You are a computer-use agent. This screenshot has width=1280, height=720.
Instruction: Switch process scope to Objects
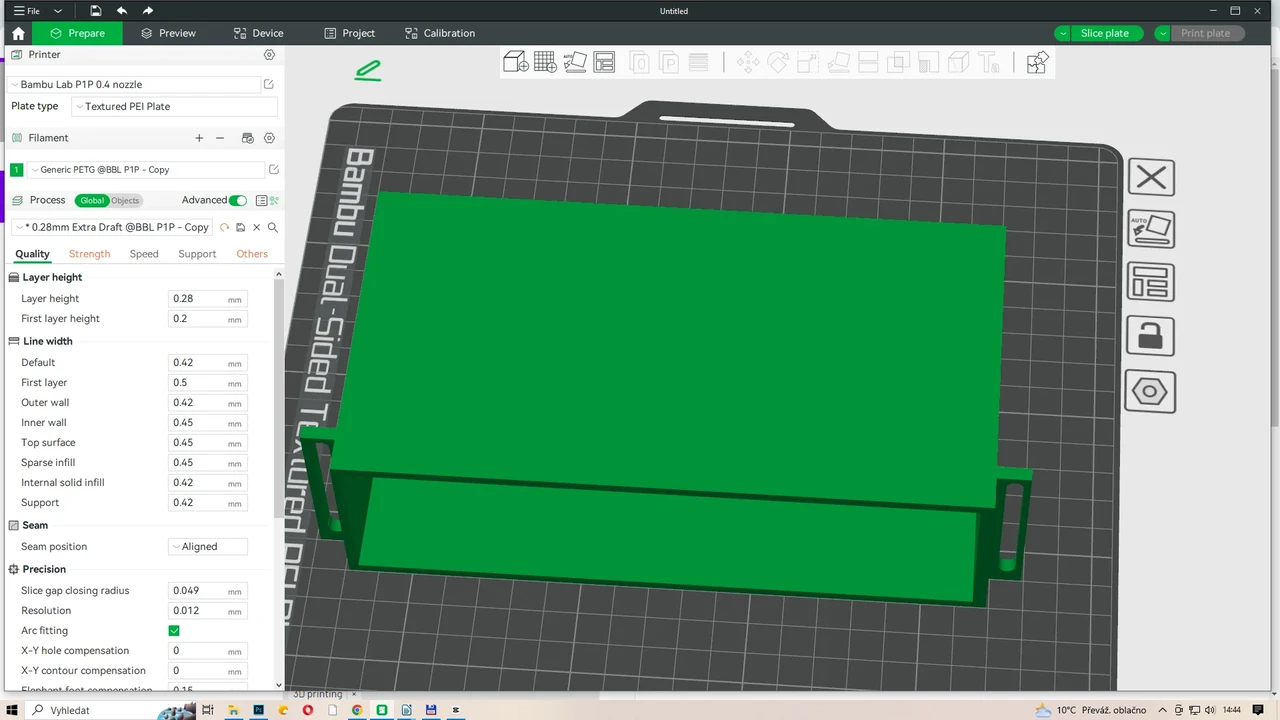pos(125,200)
